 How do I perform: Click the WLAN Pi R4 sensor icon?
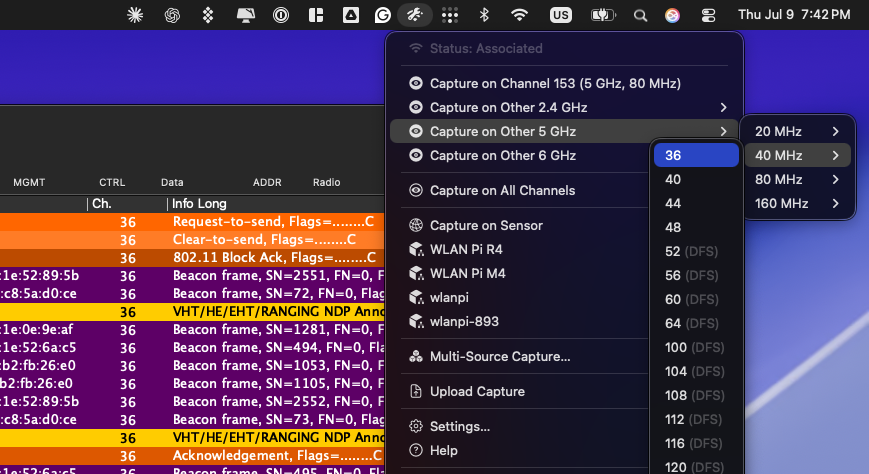(416, 249)
